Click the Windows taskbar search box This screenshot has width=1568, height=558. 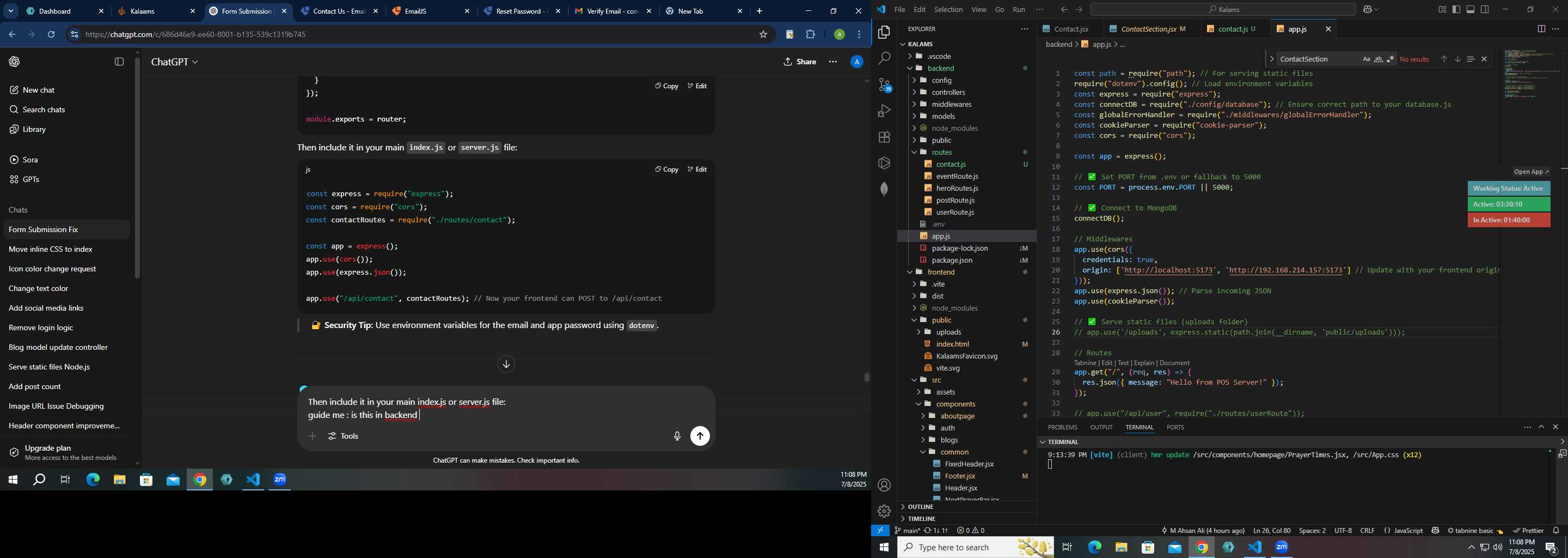(x=975, y=547)
